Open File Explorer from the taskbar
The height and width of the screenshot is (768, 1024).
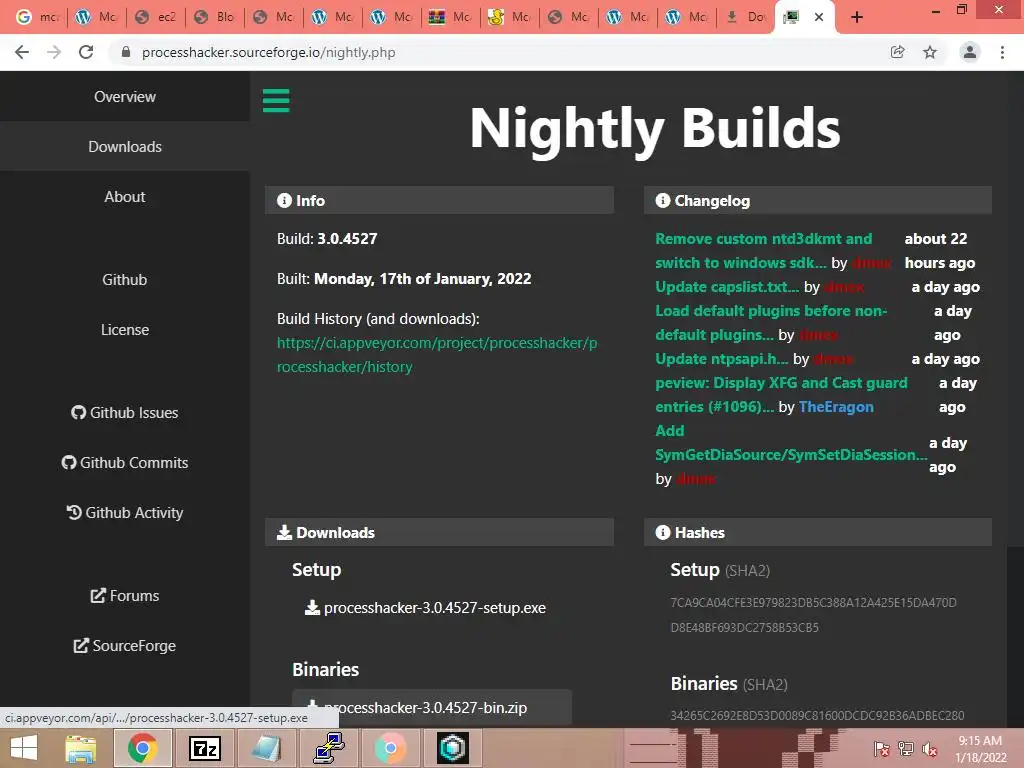81,748
